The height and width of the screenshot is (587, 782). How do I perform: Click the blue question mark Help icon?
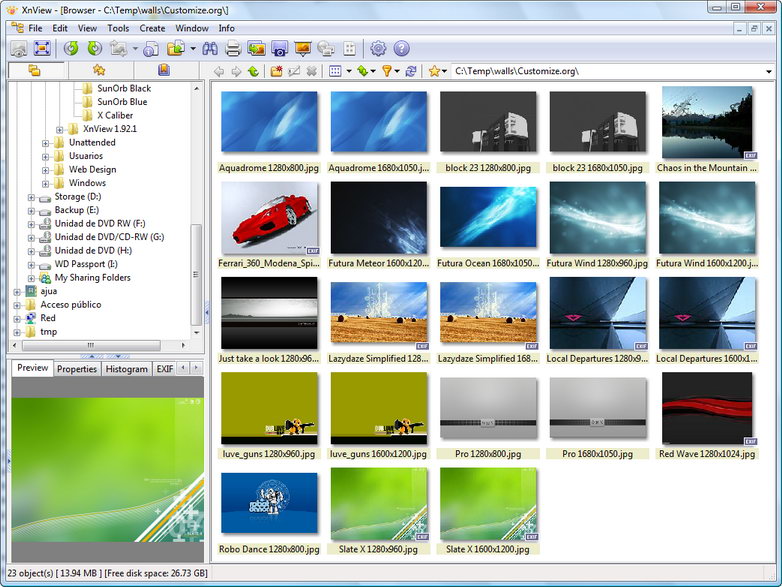(x=402, y=48)
